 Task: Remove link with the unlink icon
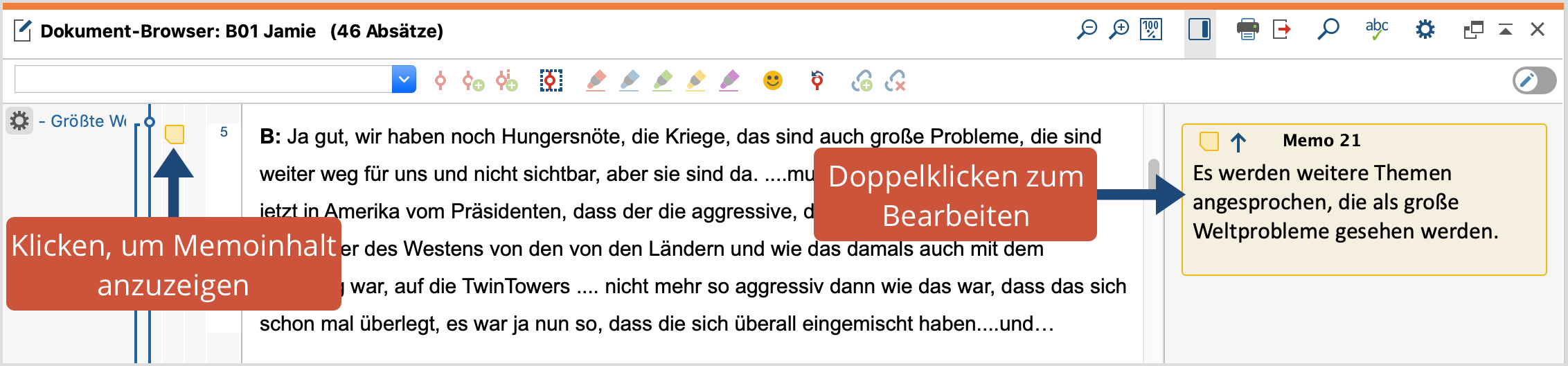pos(896,81)
